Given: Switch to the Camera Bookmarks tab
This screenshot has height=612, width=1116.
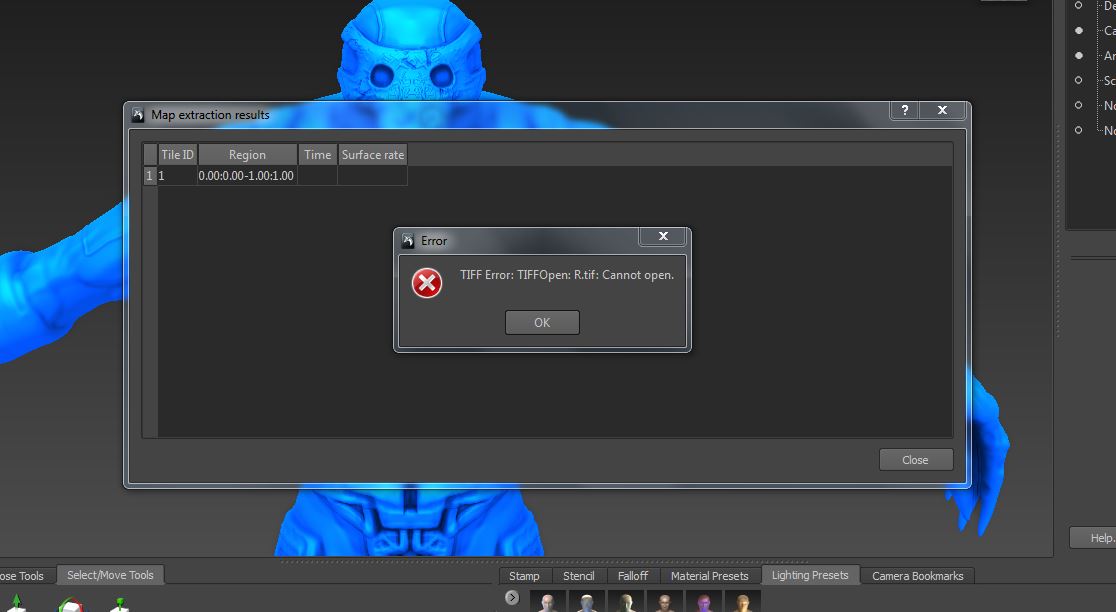Looking at the screenshot, I should pyautogui.click(x=918, y=575).
